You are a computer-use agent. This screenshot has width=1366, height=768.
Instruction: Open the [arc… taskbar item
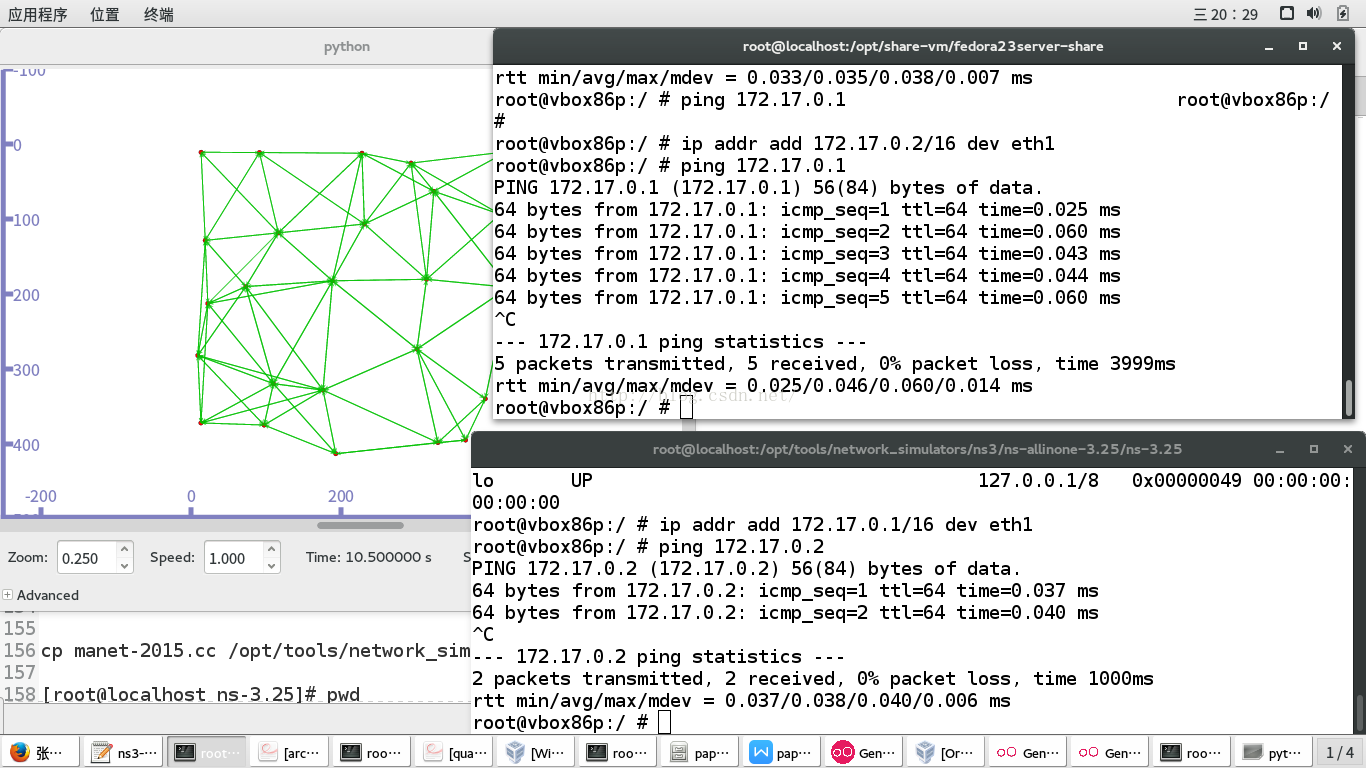(288, 753)
